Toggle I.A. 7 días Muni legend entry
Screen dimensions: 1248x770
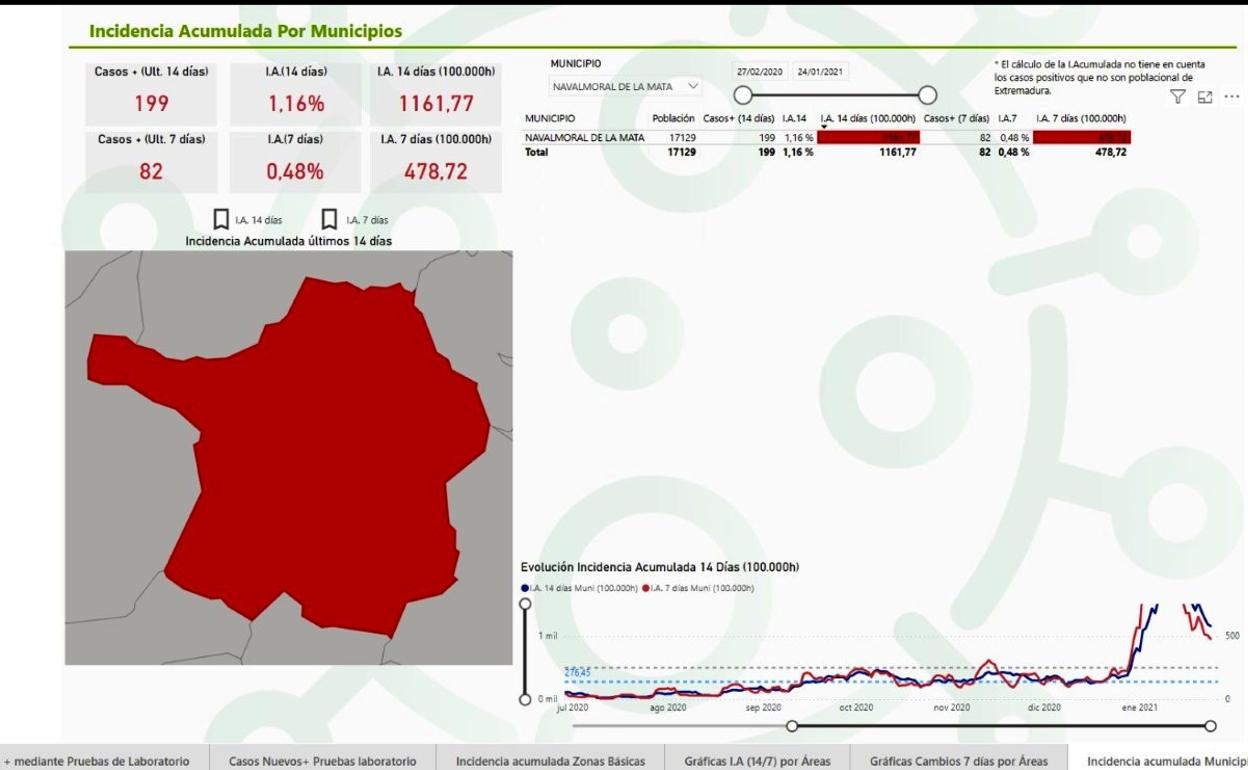[x=698, y=588]
